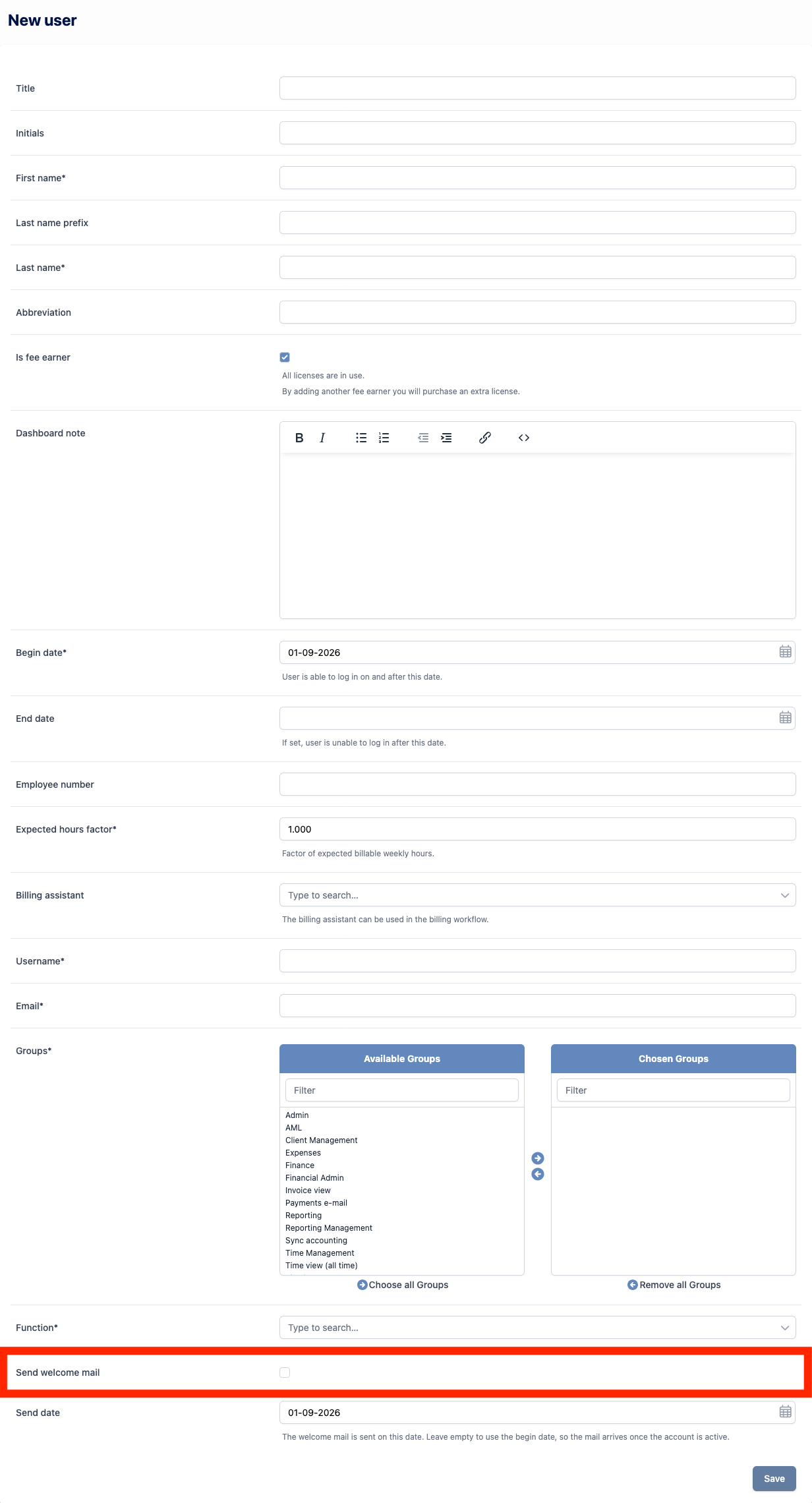Click the Expected hours factor field

[538, 829]
